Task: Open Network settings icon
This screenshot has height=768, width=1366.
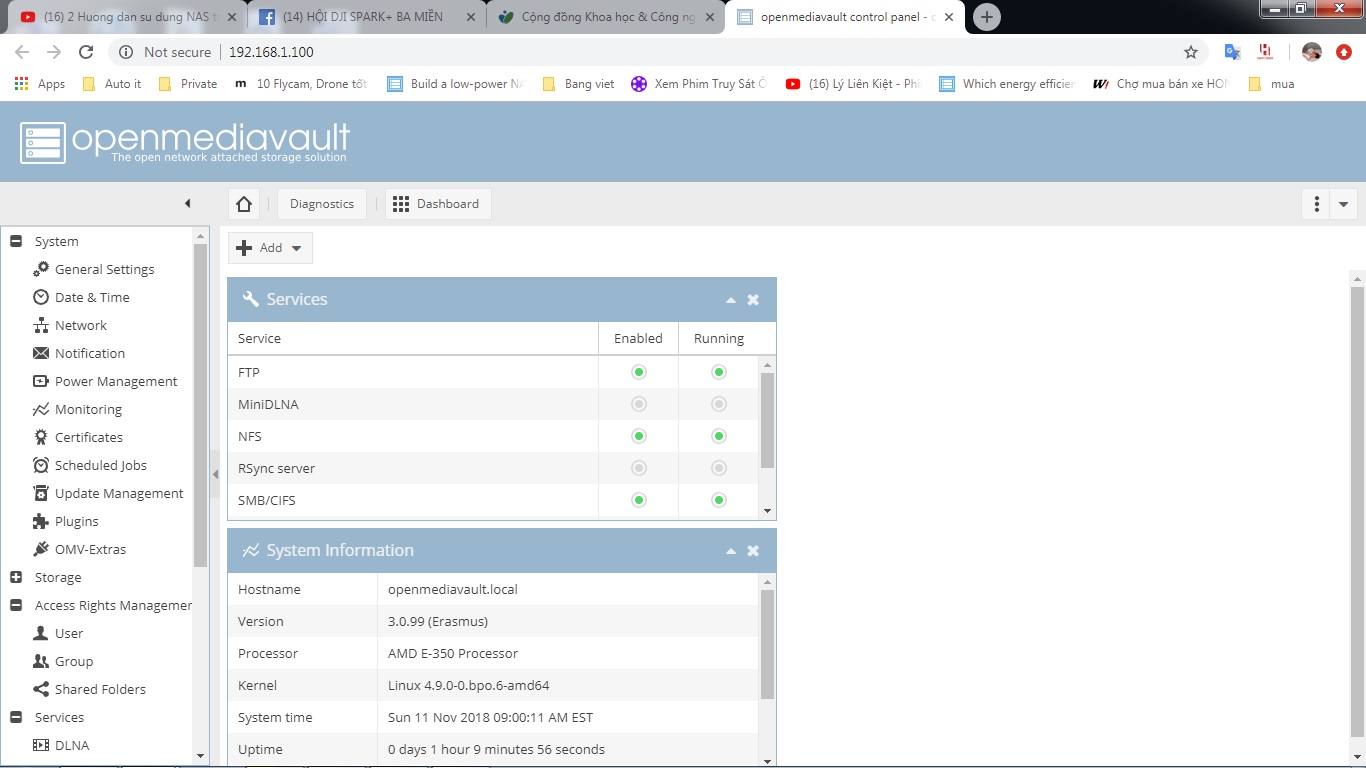Action: pos(41,325)
